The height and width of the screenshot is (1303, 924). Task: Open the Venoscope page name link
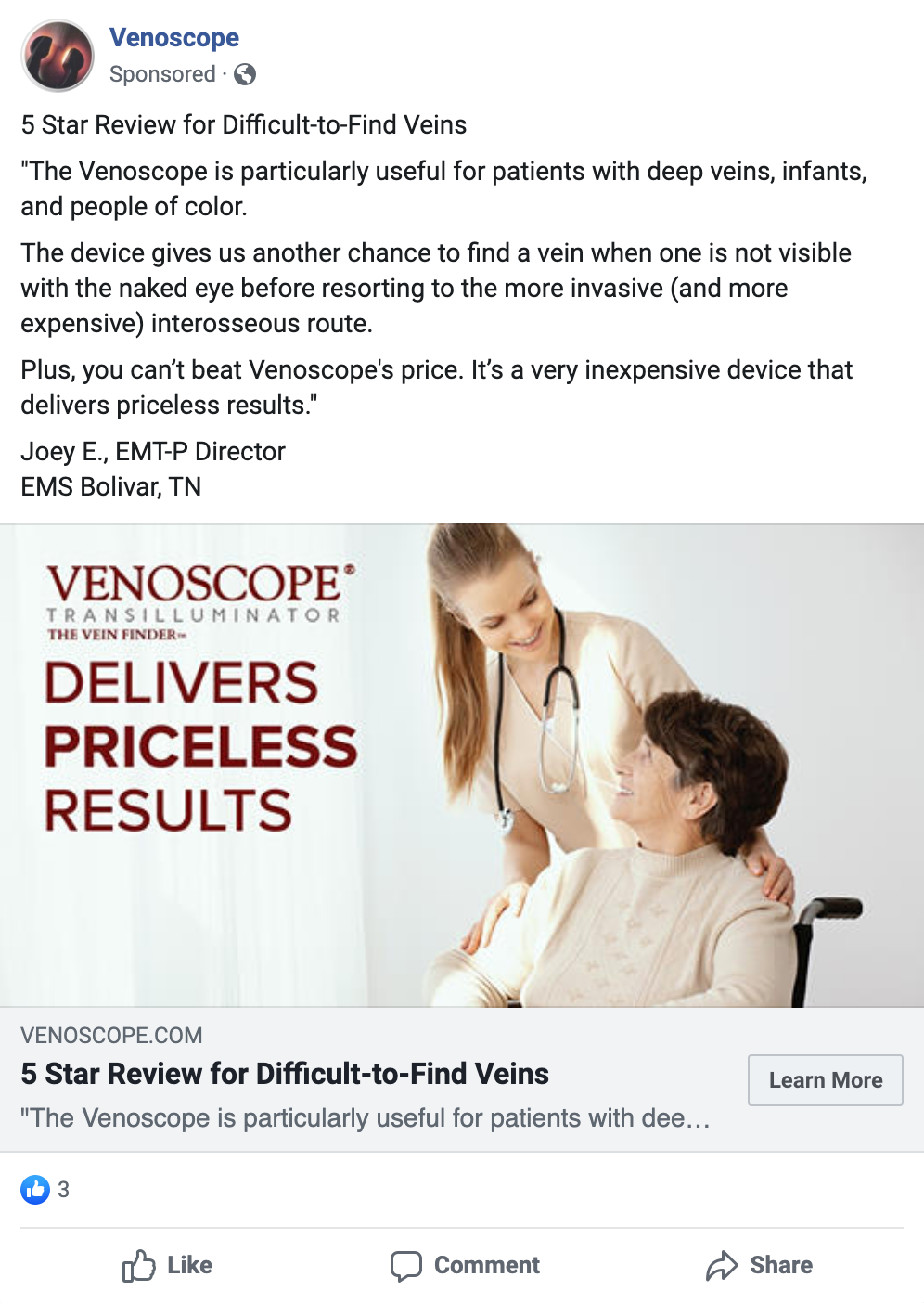174,37
